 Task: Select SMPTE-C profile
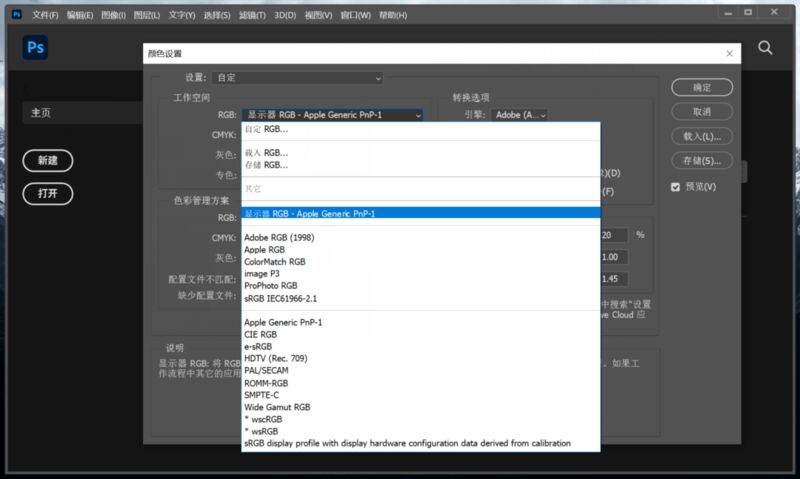point(421,395)
